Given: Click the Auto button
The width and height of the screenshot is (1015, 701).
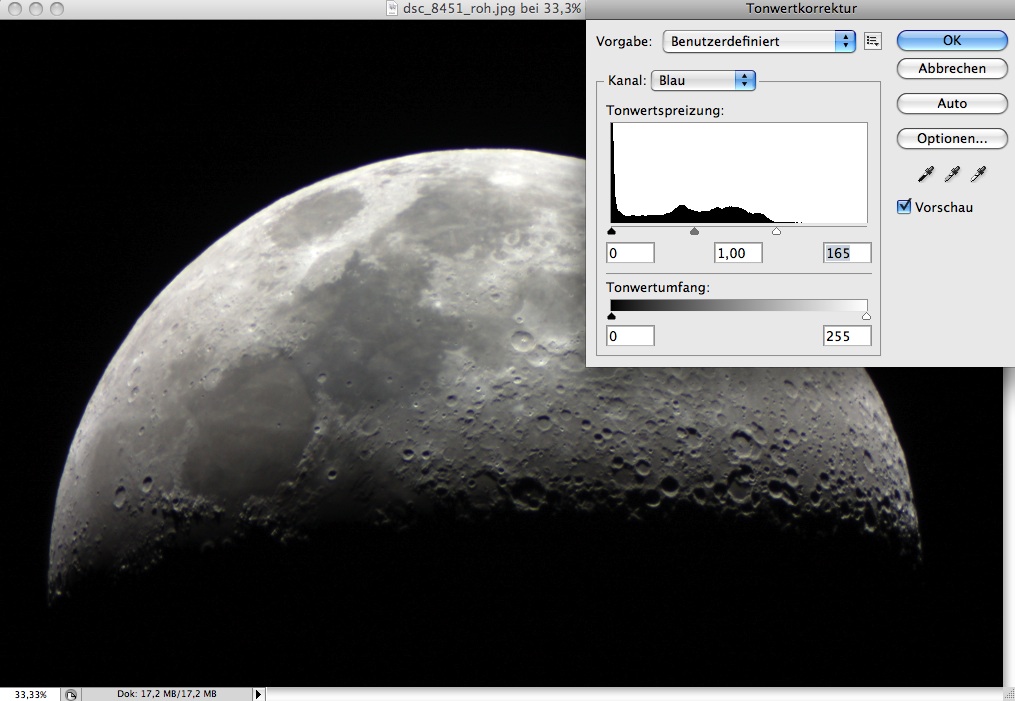Looking at the screenshot, I should click(952, 104).
